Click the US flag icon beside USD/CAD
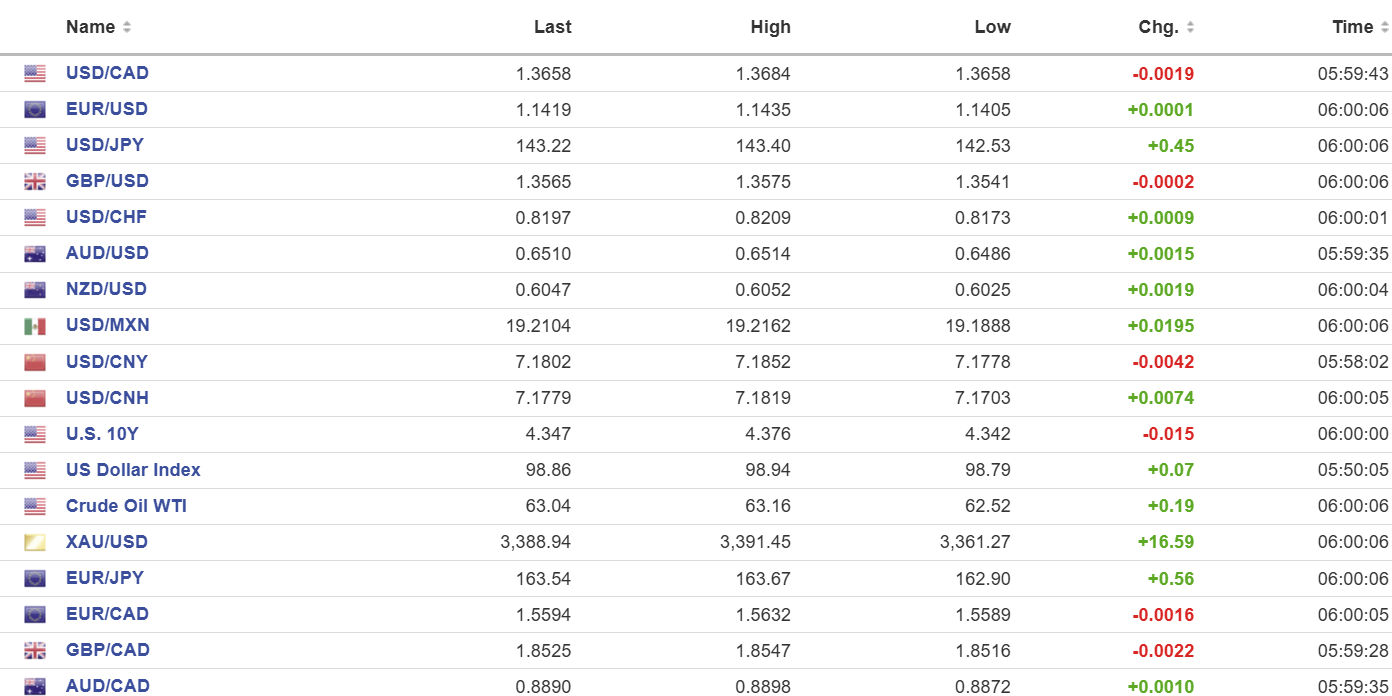 point(35,73)
